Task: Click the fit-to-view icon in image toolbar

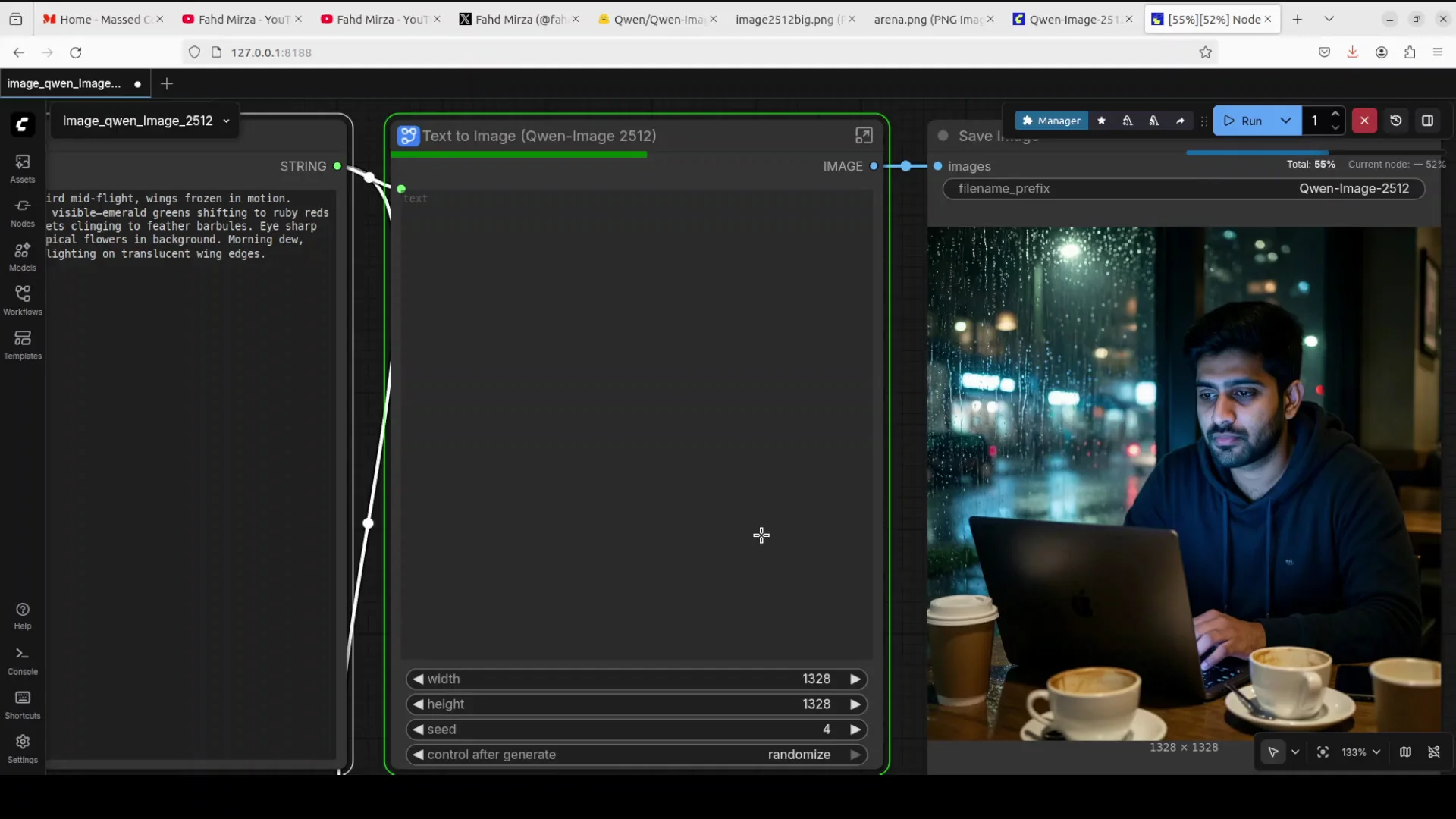Action: coord(1322,752)
